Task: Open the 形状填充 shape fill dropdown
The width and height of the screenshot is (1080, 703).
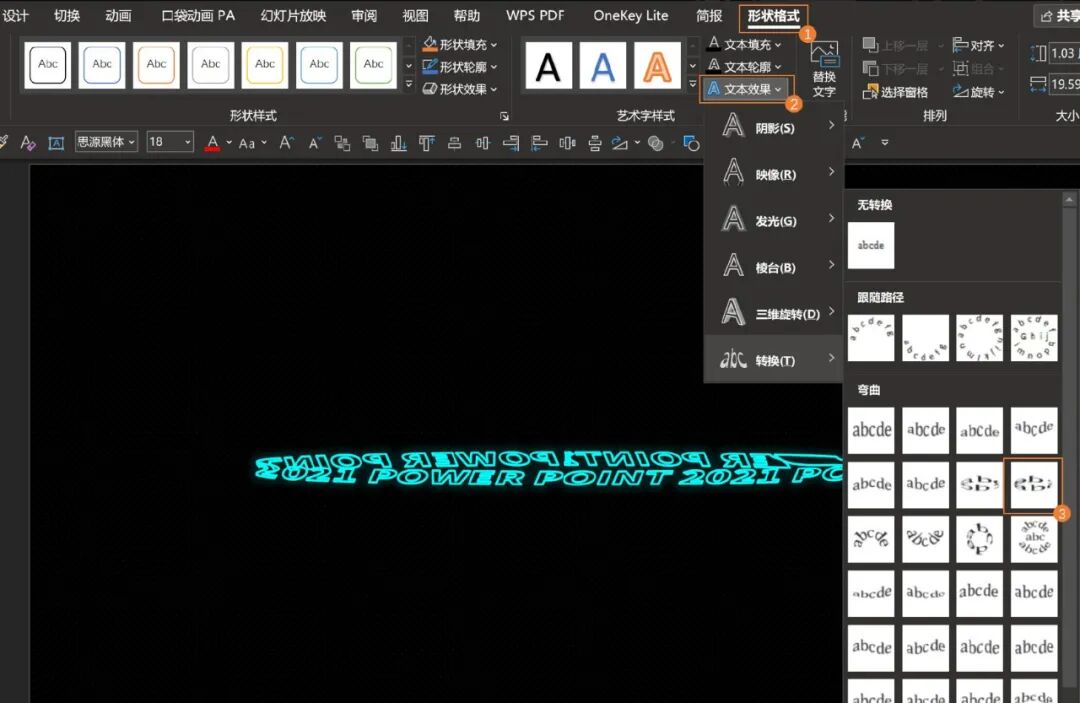Action: tap(460, 44)
